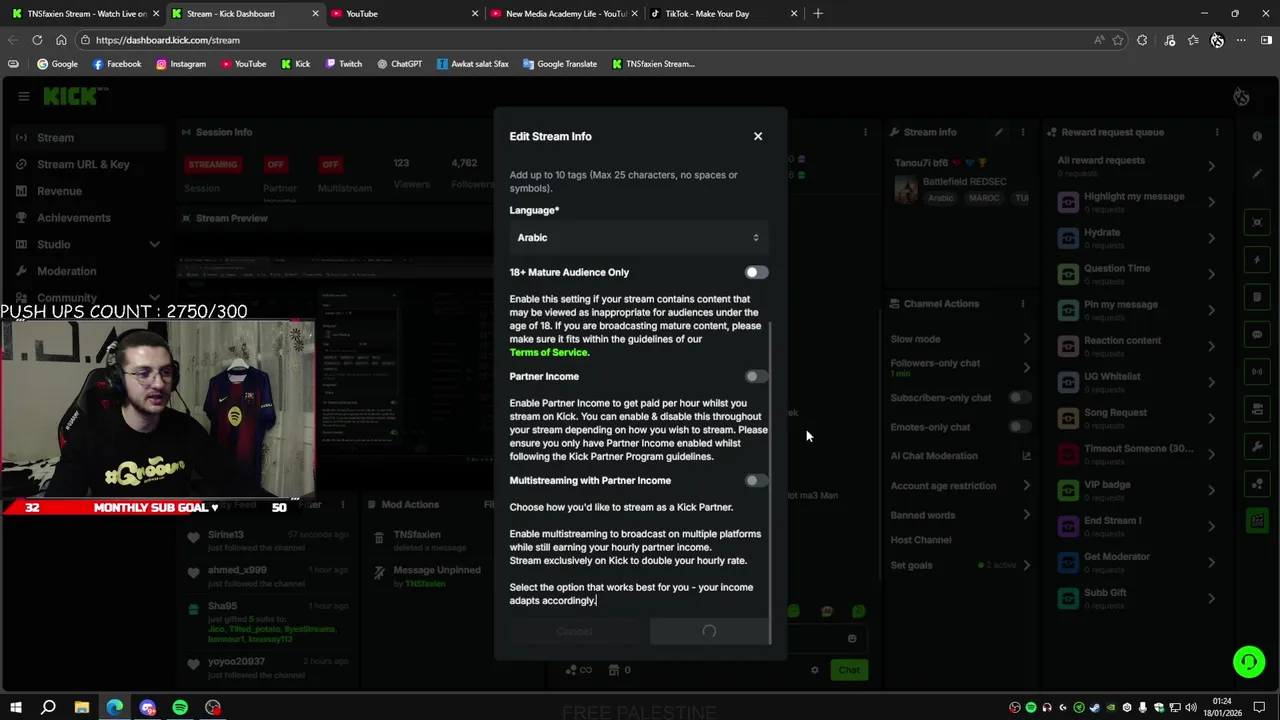This screenshot has height=720, width=1280.
Task: Toggle Emotes-only chat switch
Action: click(x=1019, y=427)
